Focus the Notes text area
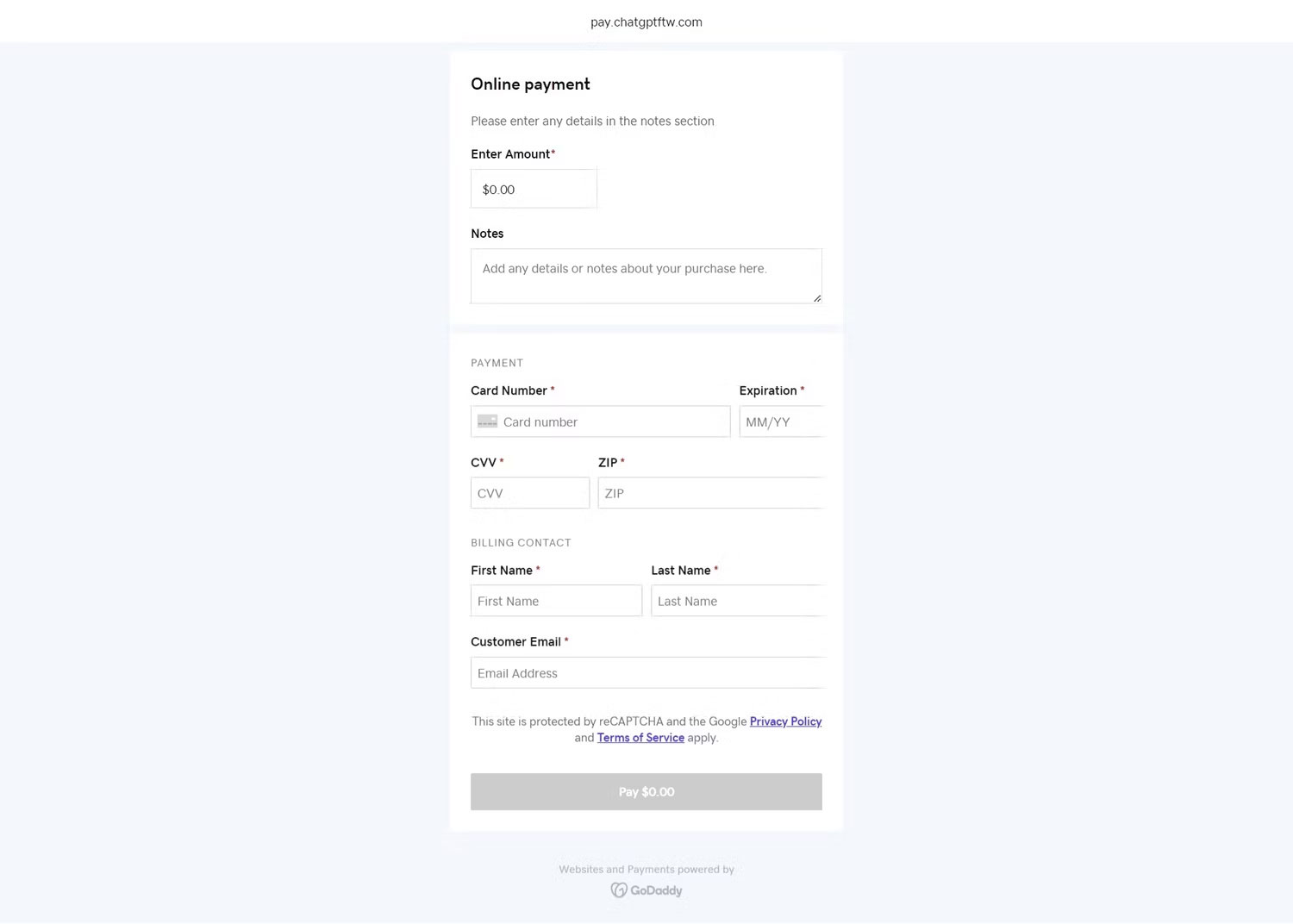 point(646,276)
